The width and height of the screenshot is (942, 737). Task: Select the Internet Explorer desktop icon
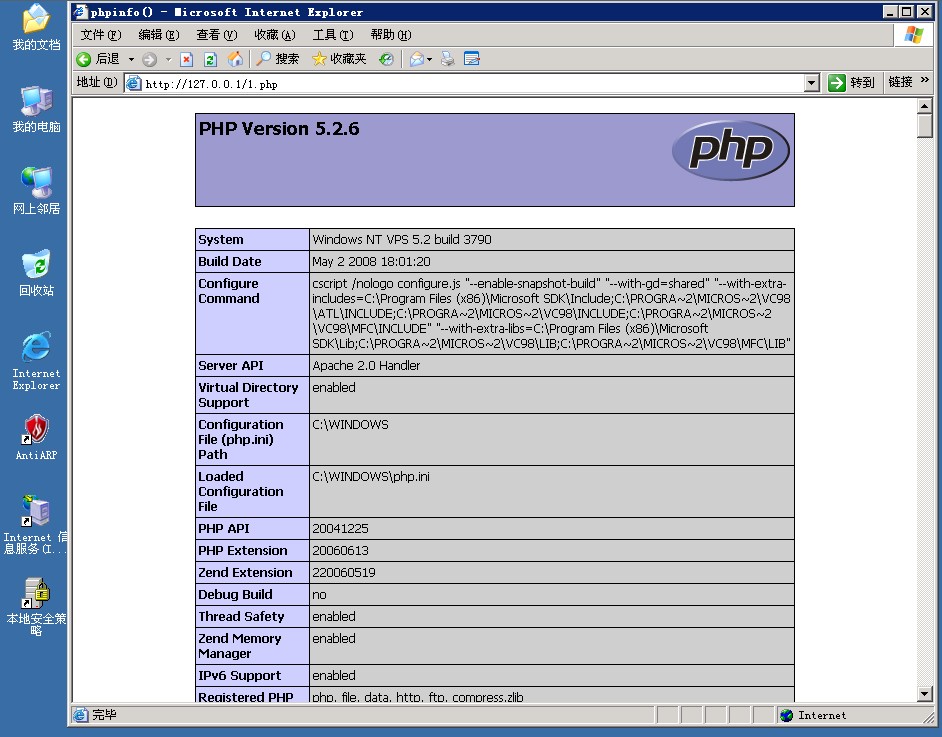point(36,361)
